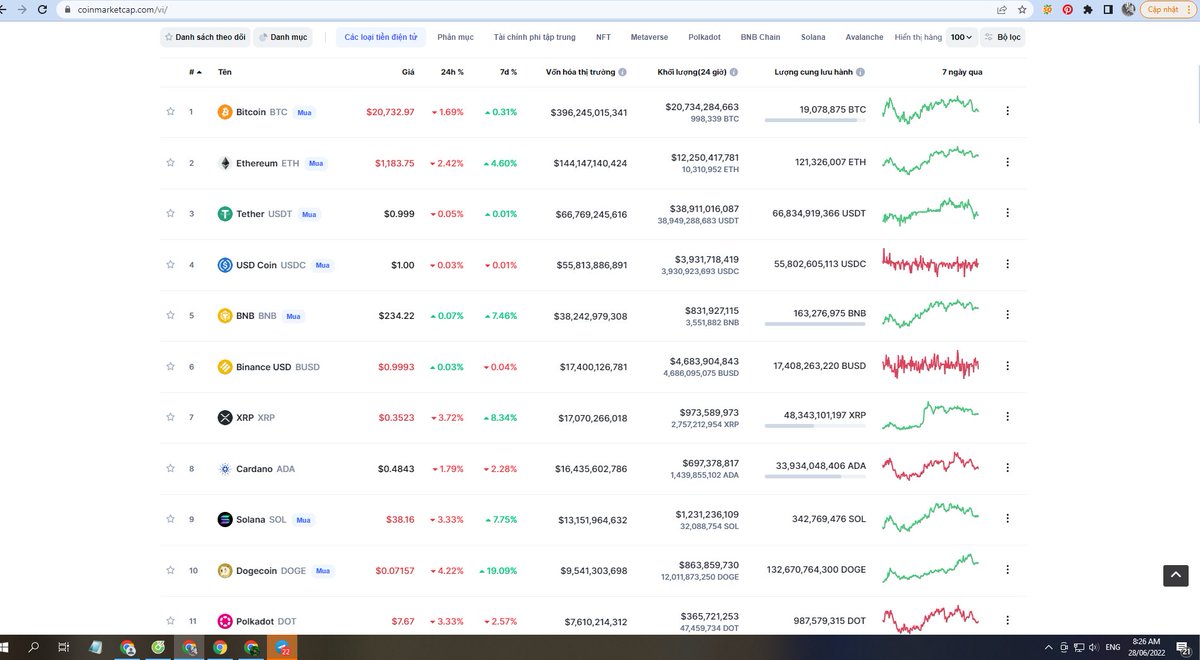Open USD Coin row options menu
The image size is (1200, 660).
[x=1007, y=264]
